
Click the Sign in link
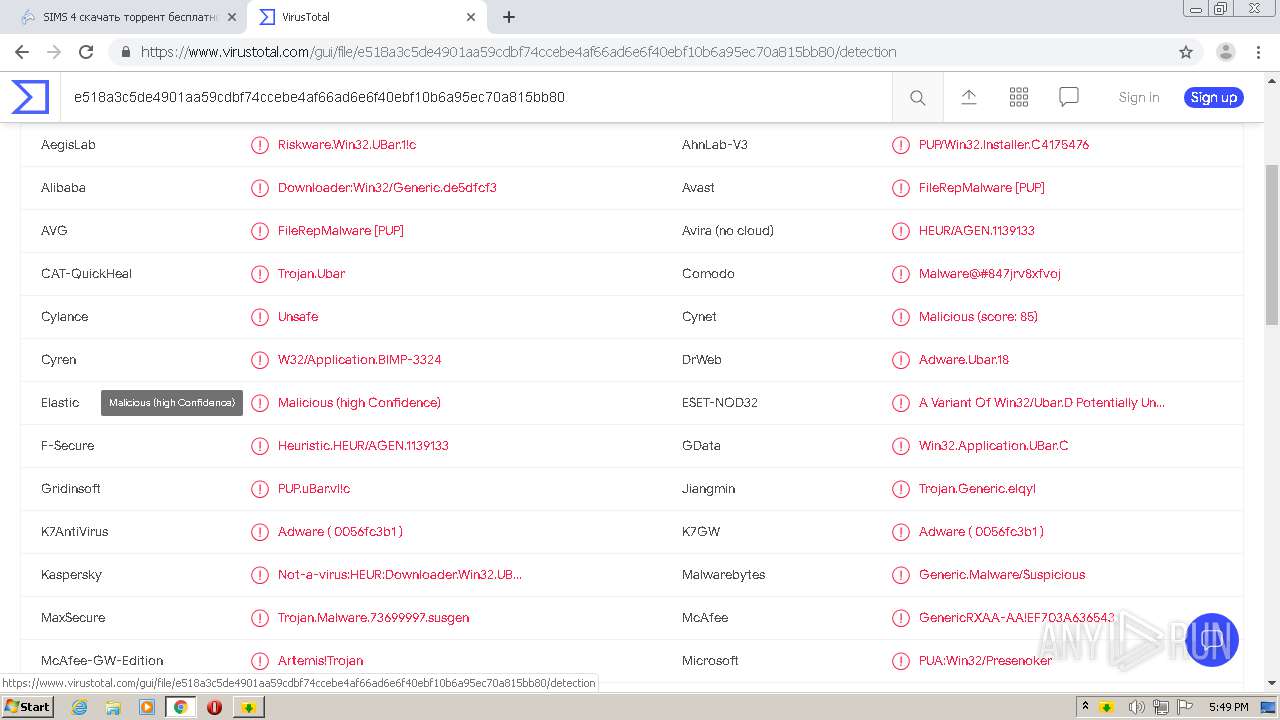[x=1139, y=97]
